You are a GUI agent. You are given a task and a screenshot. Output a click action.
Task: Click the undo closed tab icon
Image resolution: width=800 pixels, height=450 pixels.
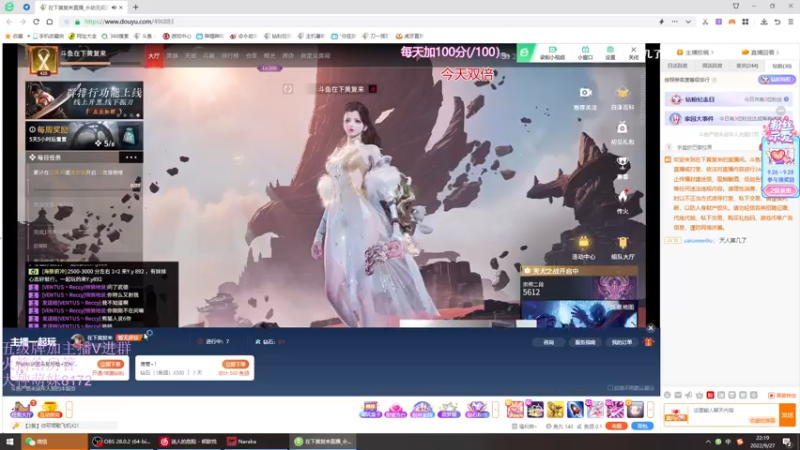777,22
